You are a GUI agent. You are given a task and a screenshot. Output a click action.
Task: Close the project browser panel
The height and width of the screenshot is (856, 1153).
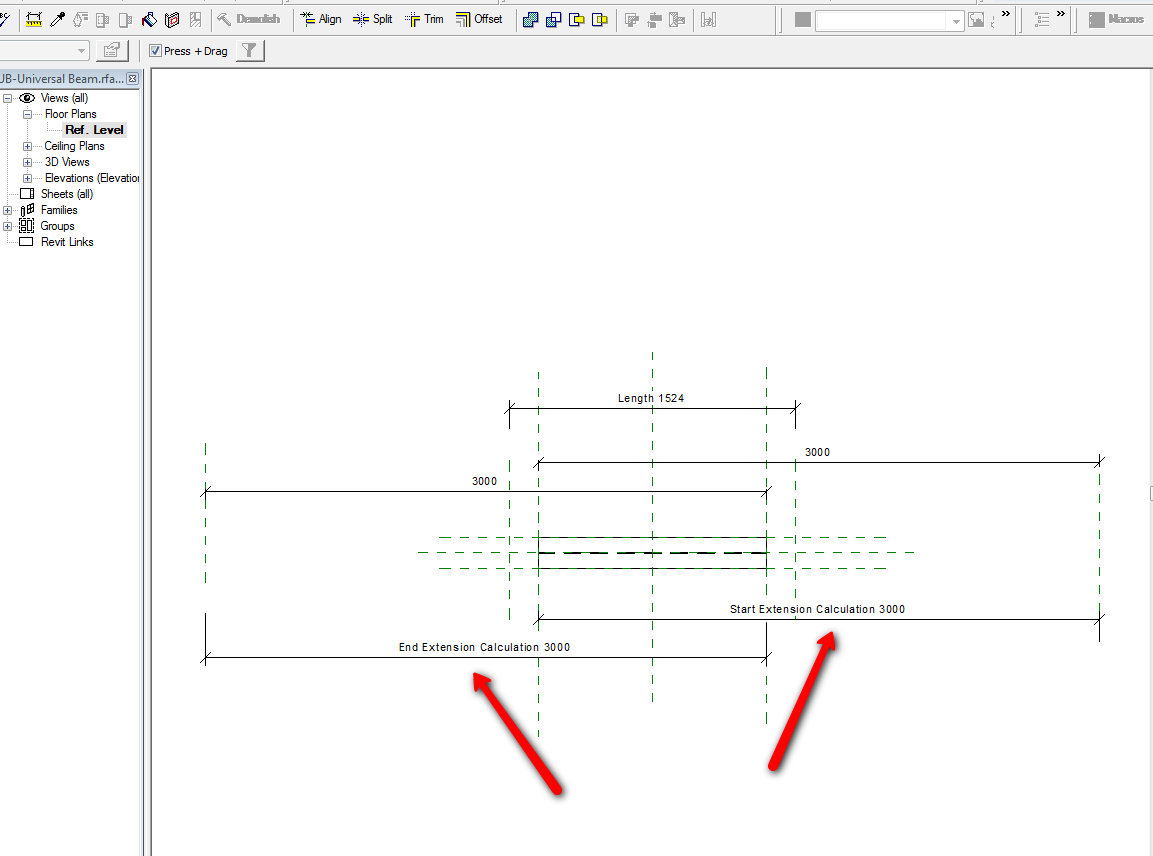click(x=132, y=79)
